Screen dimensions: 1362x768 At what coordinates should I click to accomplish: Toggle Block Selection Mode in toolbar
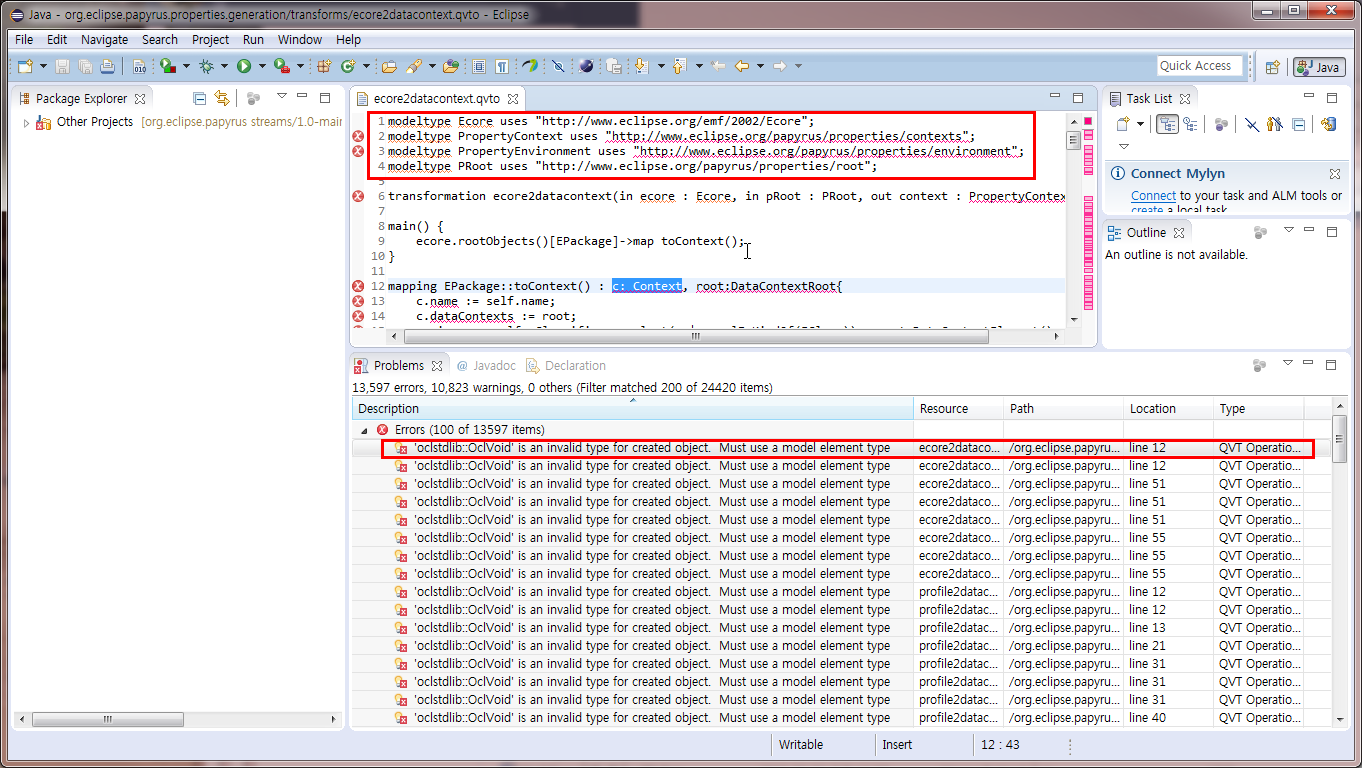(479, 66)
